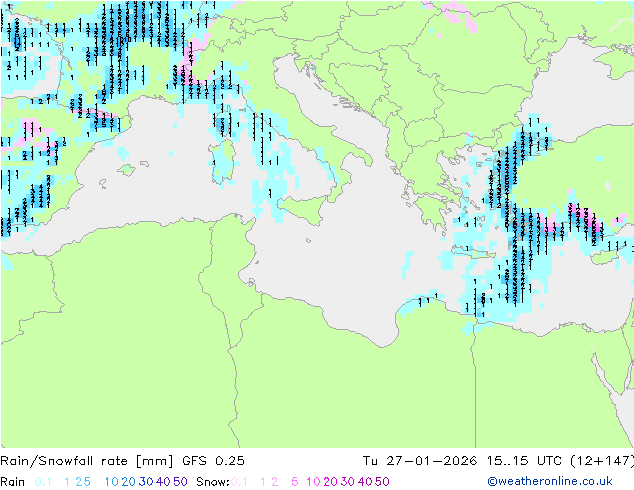
Task: Click the rain legend value 50
Action: 180,482
